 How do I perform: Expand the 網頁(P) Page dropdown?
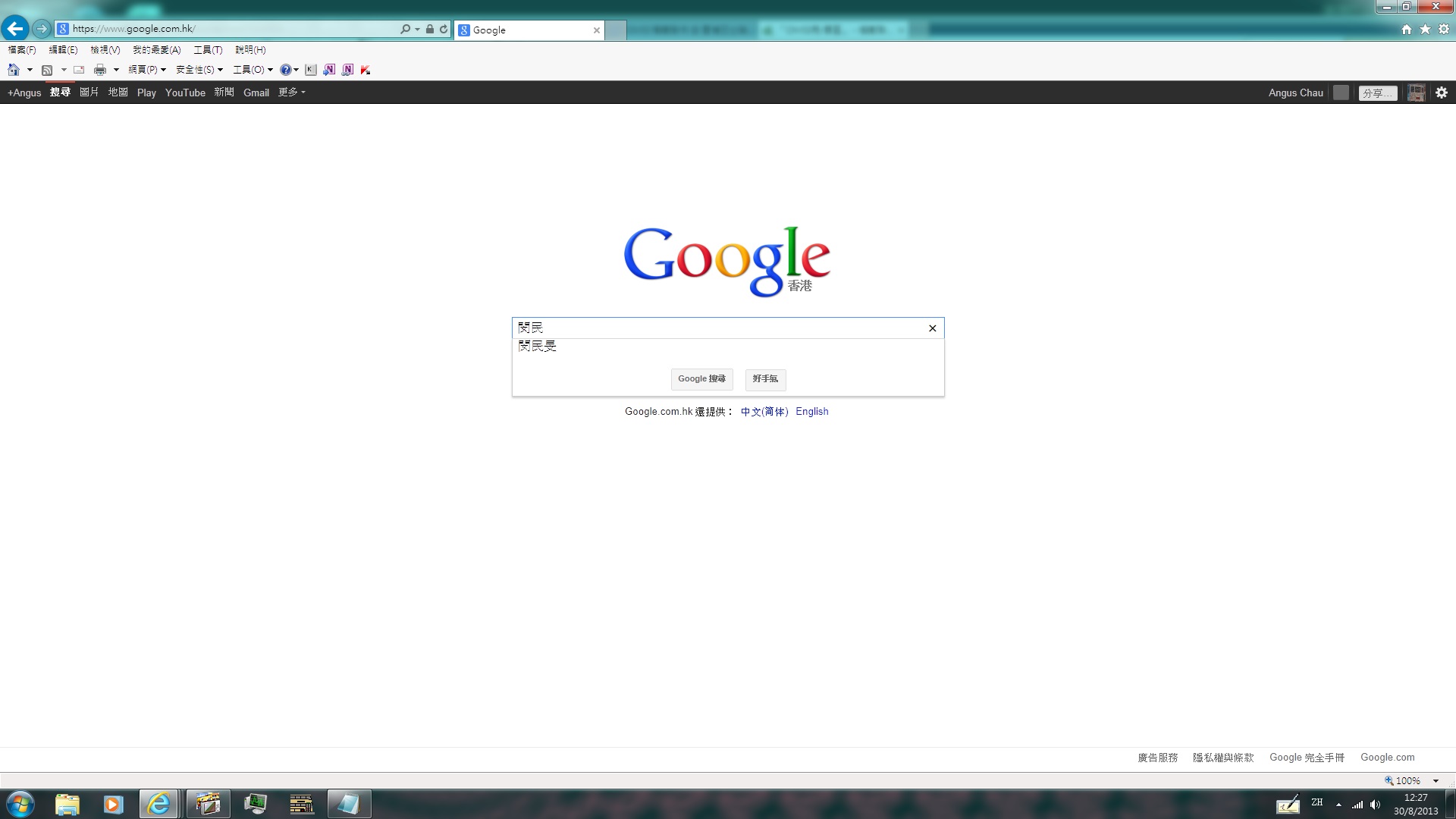click(147, 70)
